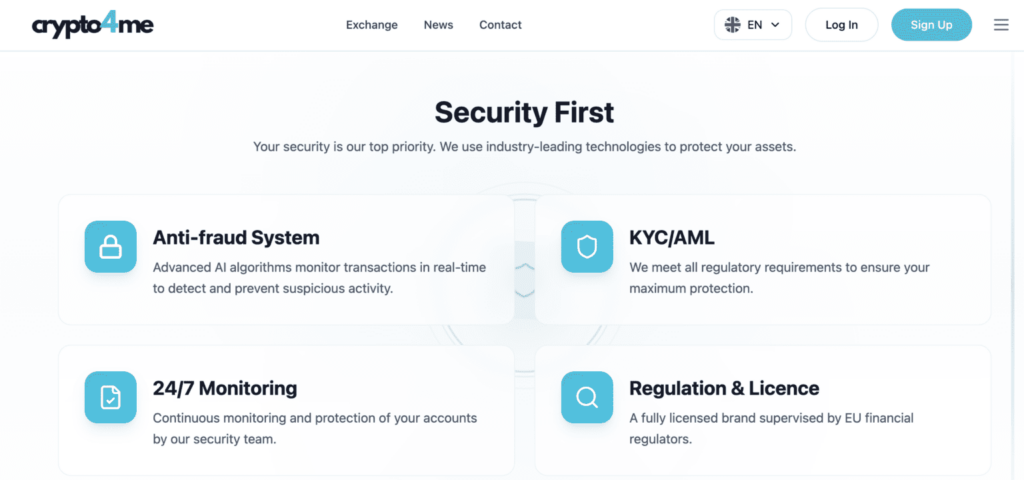Click the Sign Up button
Image resolution: width=1024 pixels, height=480 pixels.
[931, 25]
